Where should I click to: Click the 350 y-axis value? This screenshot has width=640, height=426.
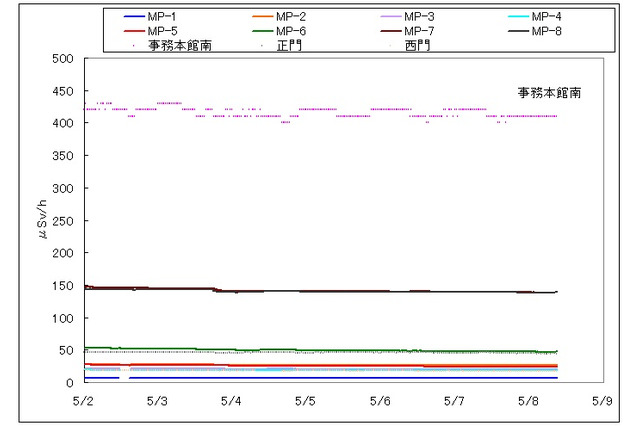(x=63, y=155)
